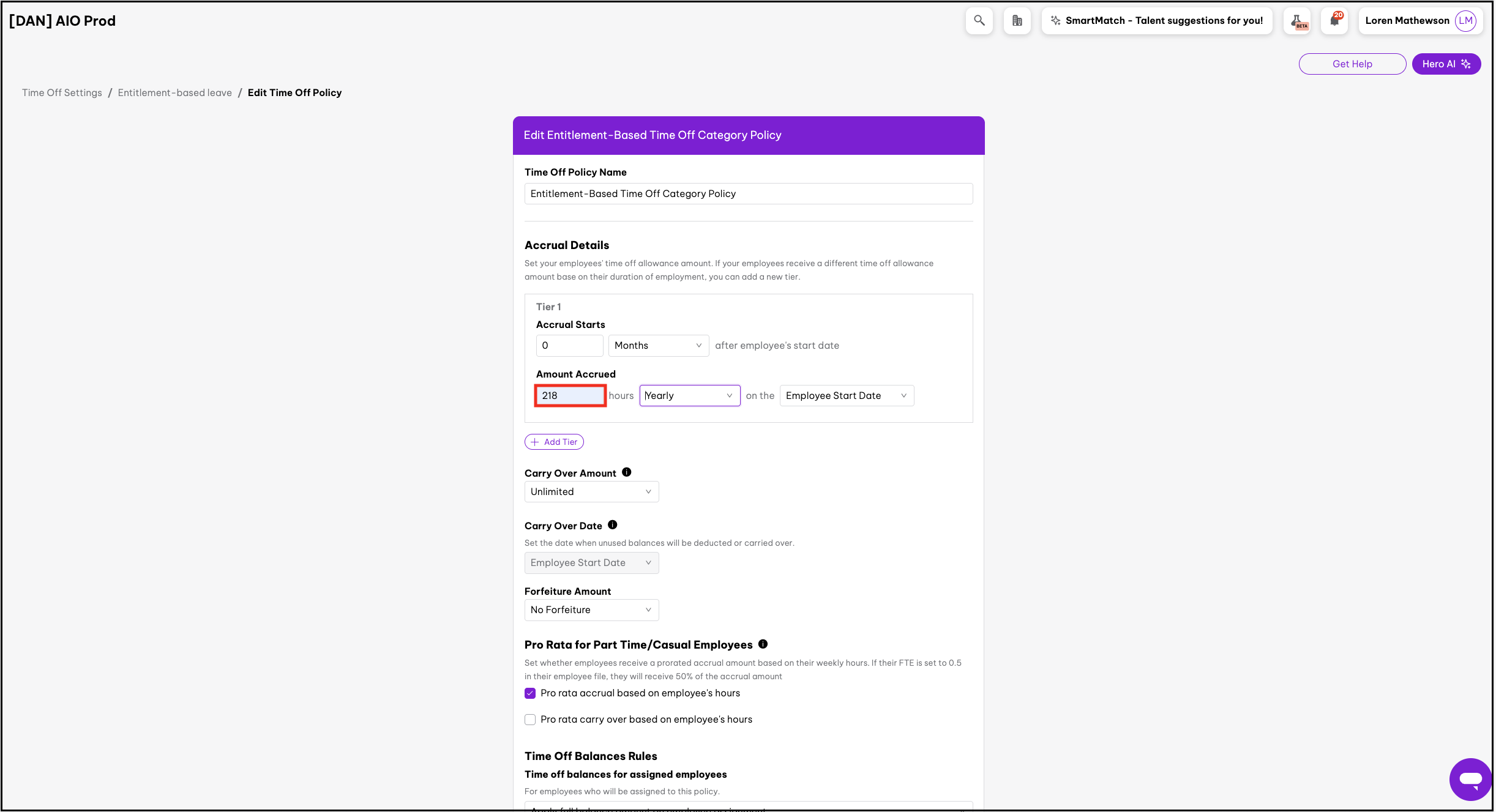
Task: Open the Employee Start Date accrual dropdown
Action: coord(846,396)
